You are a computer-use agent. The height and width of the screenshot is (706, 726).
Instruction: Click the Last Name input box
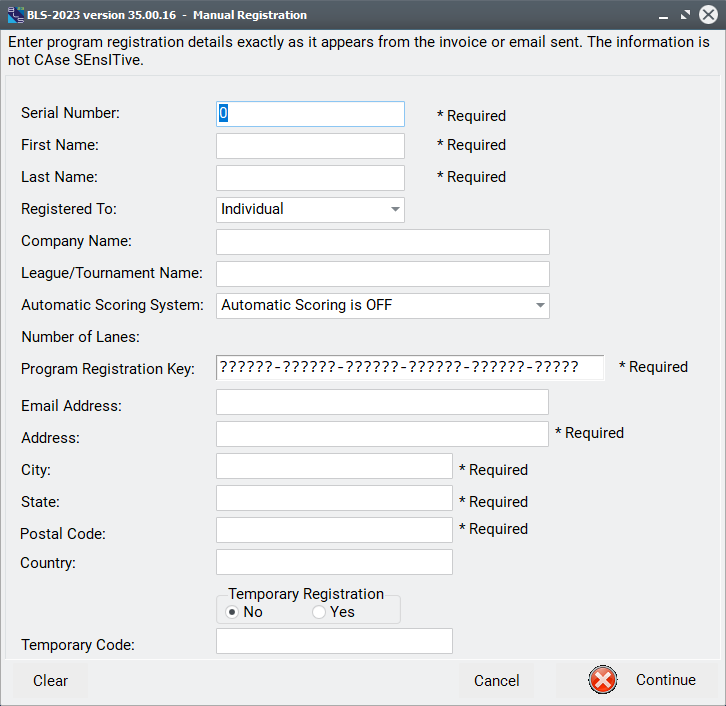point(310,178)
